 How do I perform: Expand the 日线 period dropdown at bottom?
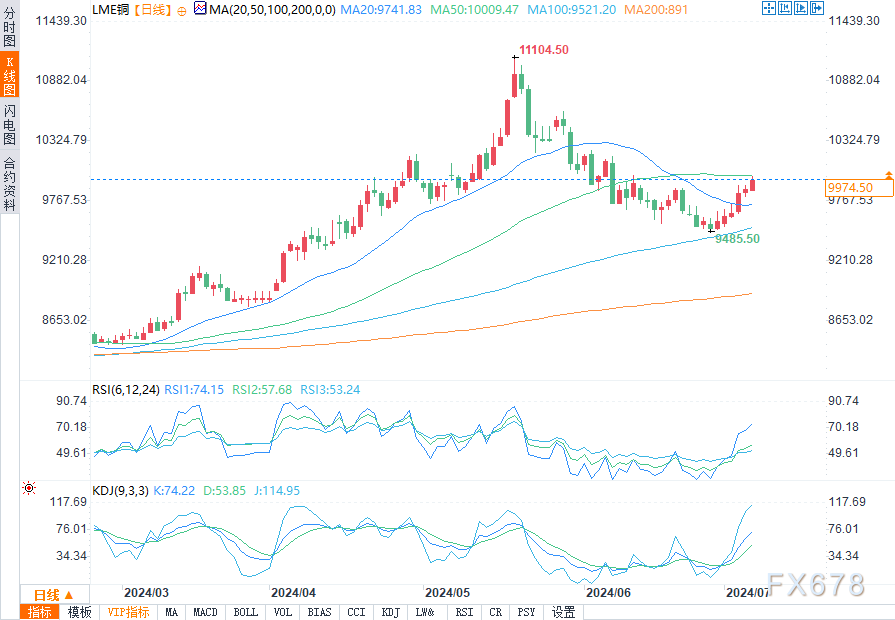[x=55, y=595]
